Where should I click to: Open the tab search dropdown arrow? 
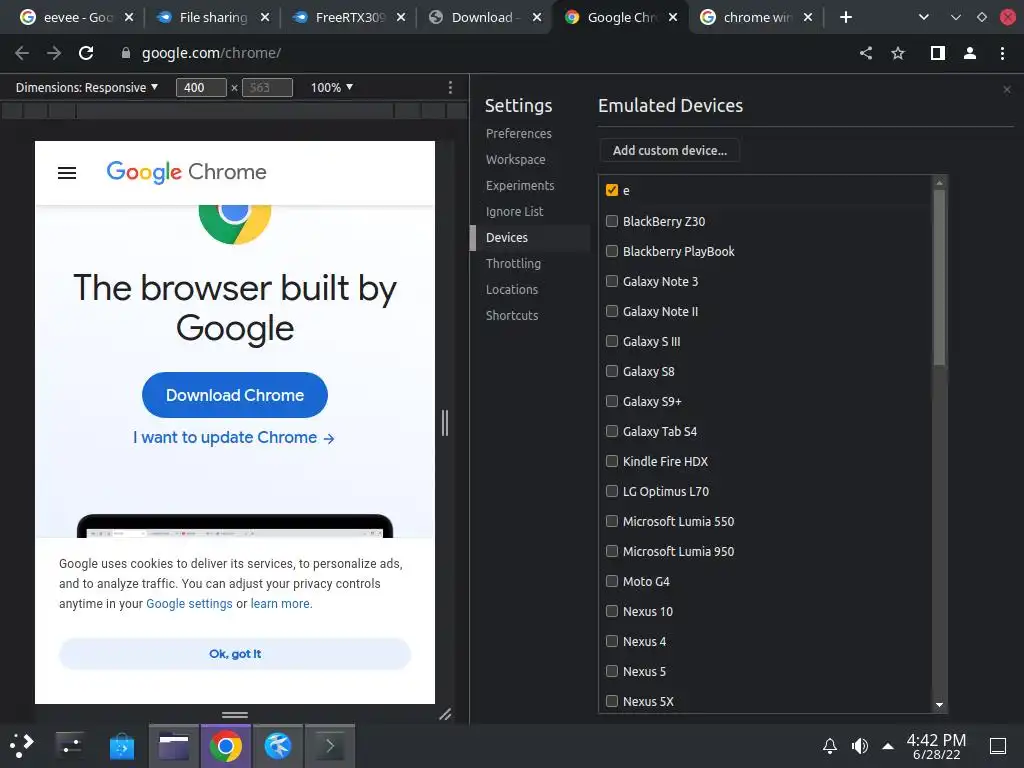point(923,17)
